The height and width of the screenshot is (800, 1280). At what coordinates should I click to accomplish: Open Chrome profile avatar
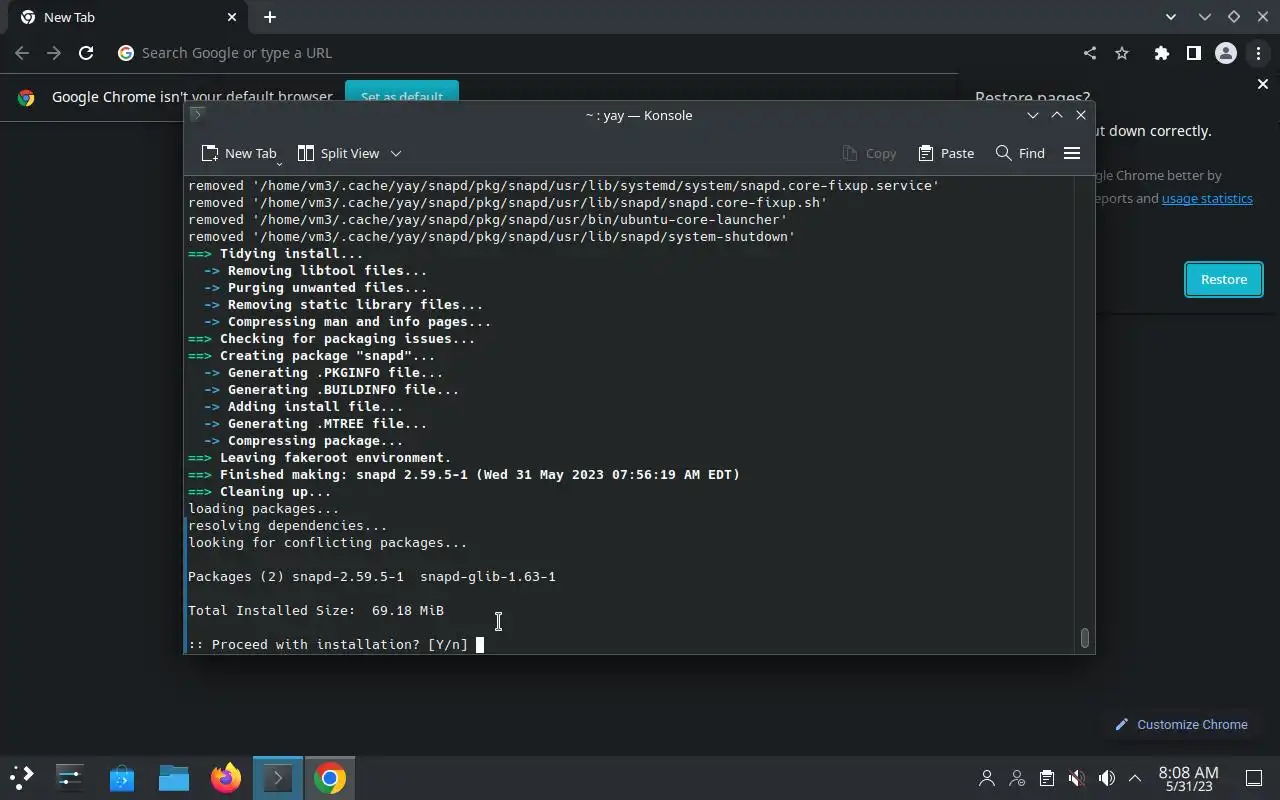click(1226, 53)
